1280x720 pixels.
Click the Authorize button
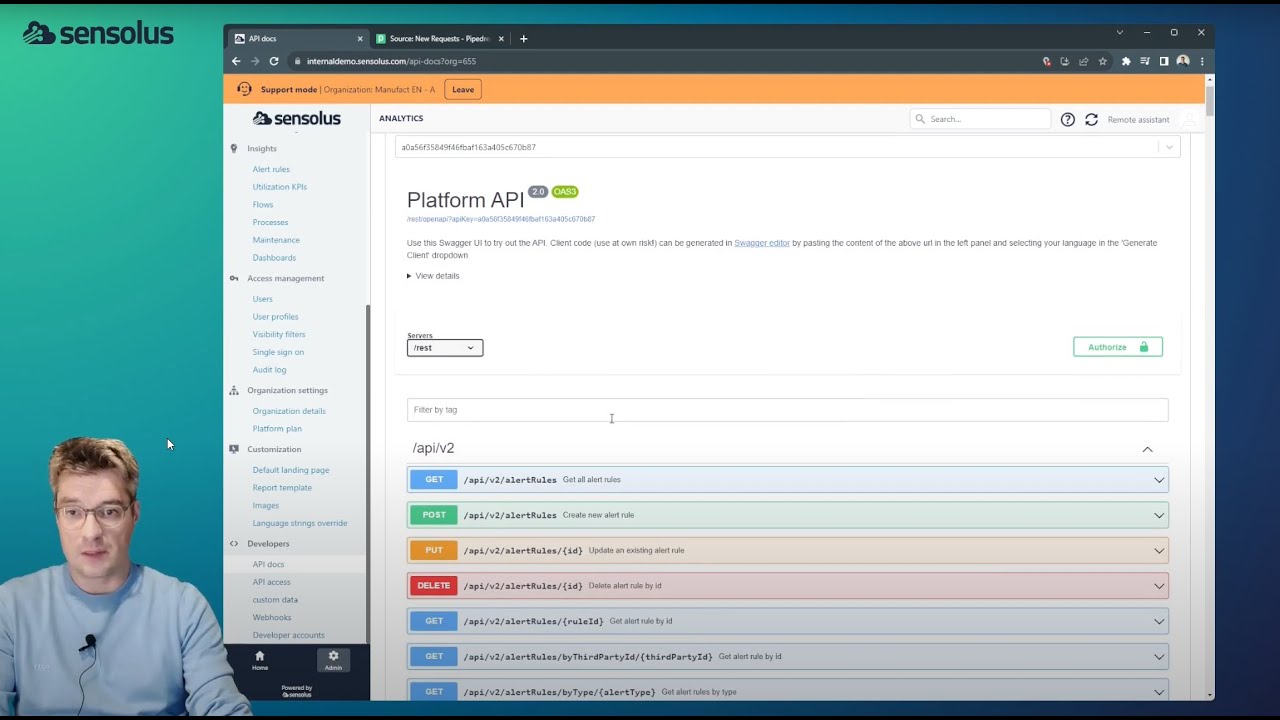pos(1118,347)
